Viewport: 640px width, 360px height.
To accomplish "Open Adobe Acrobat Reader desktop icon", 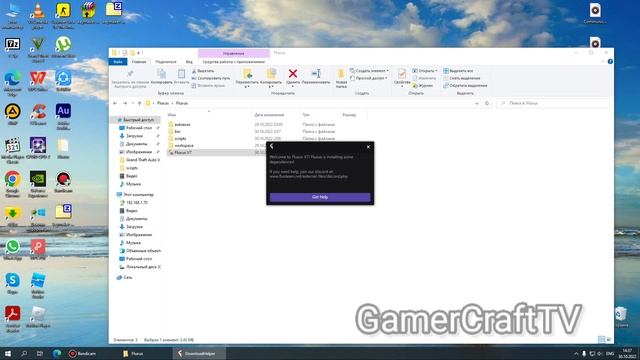I will point(13,318).
